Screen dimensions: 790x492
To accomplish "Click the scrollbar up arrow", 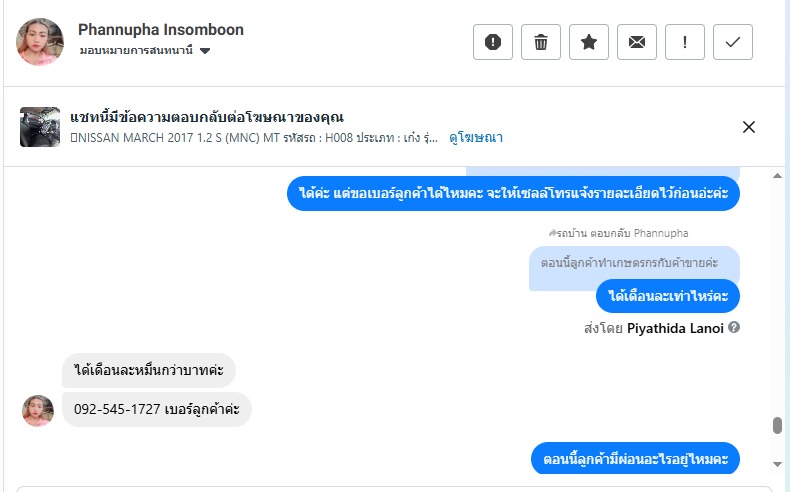I will 777,174.
